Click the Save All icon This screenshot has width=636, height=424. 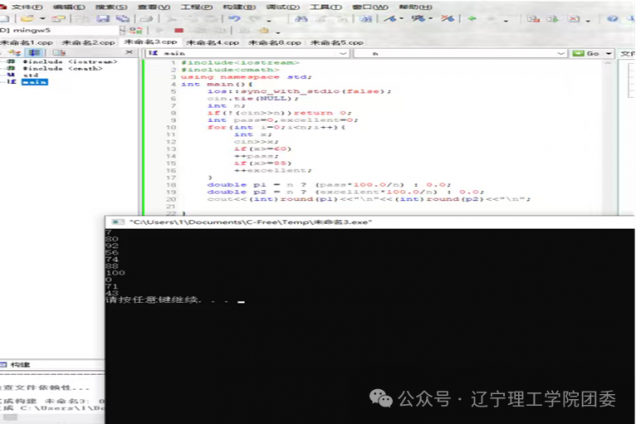click(x=122, y=19)
